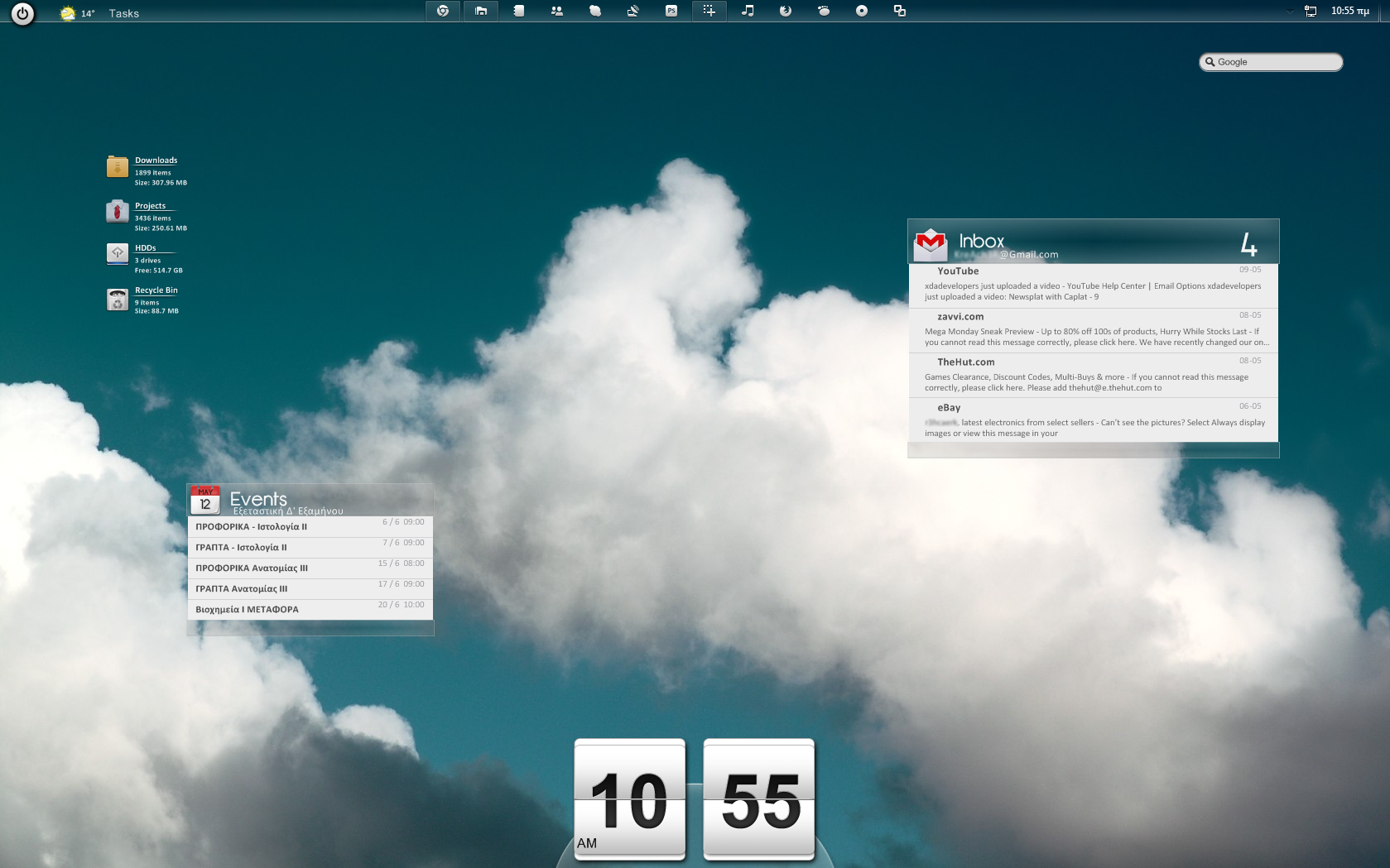
Task: Click the May 12 calendar icon
Action: tap(205, 501)
